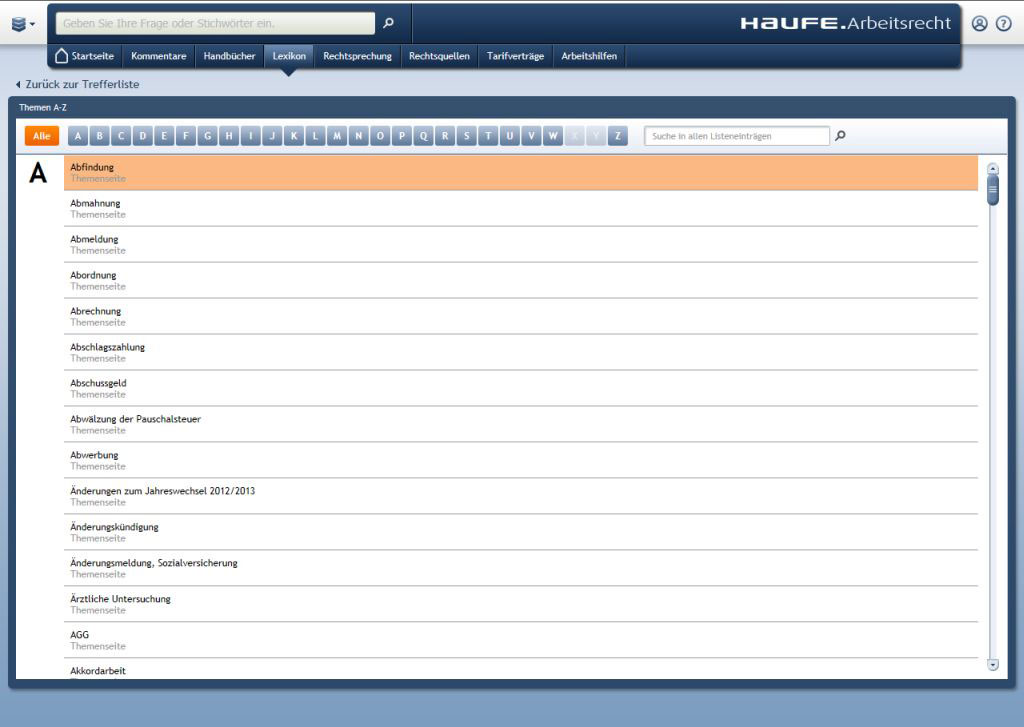Filter list by letter V

532,136
